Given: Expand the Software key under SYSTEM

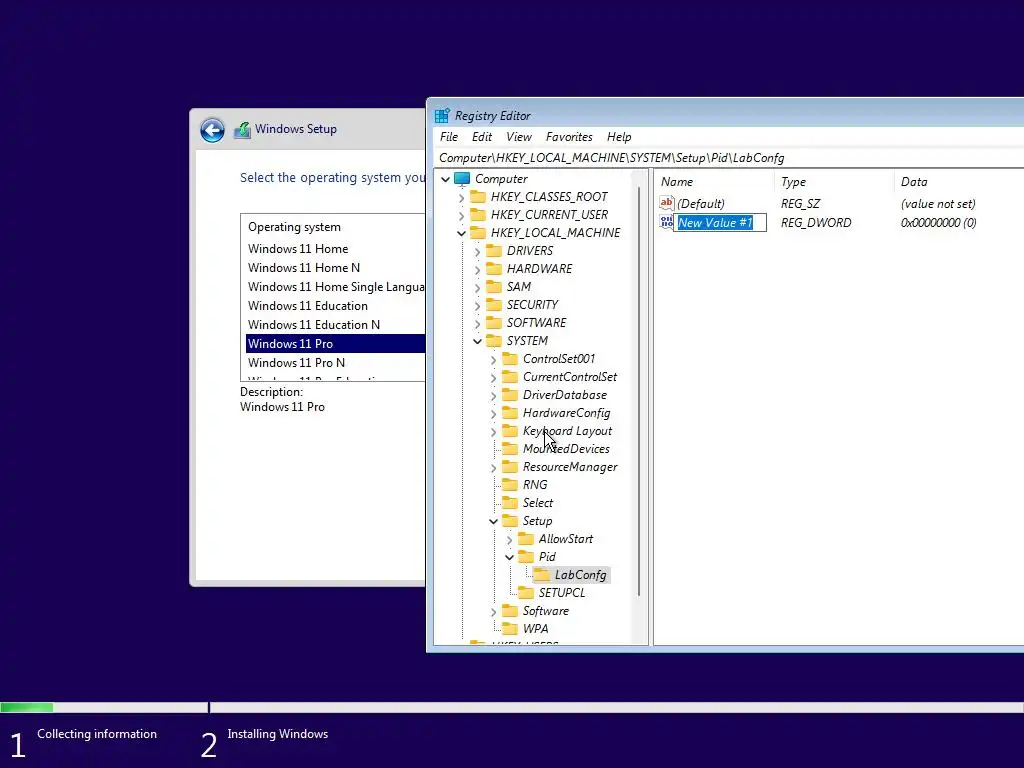Looking at the screenshot, I should click(494, 611).
